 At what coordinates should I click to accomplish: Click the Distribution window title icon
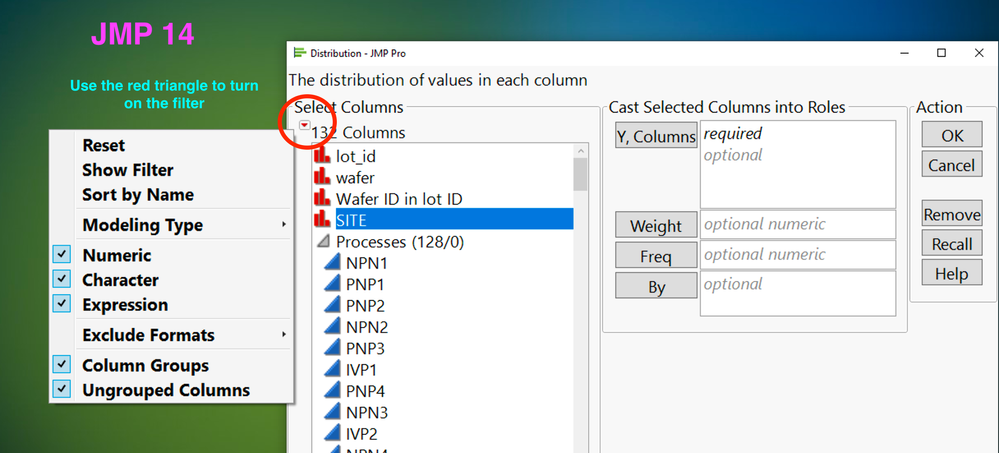point(298,53)
